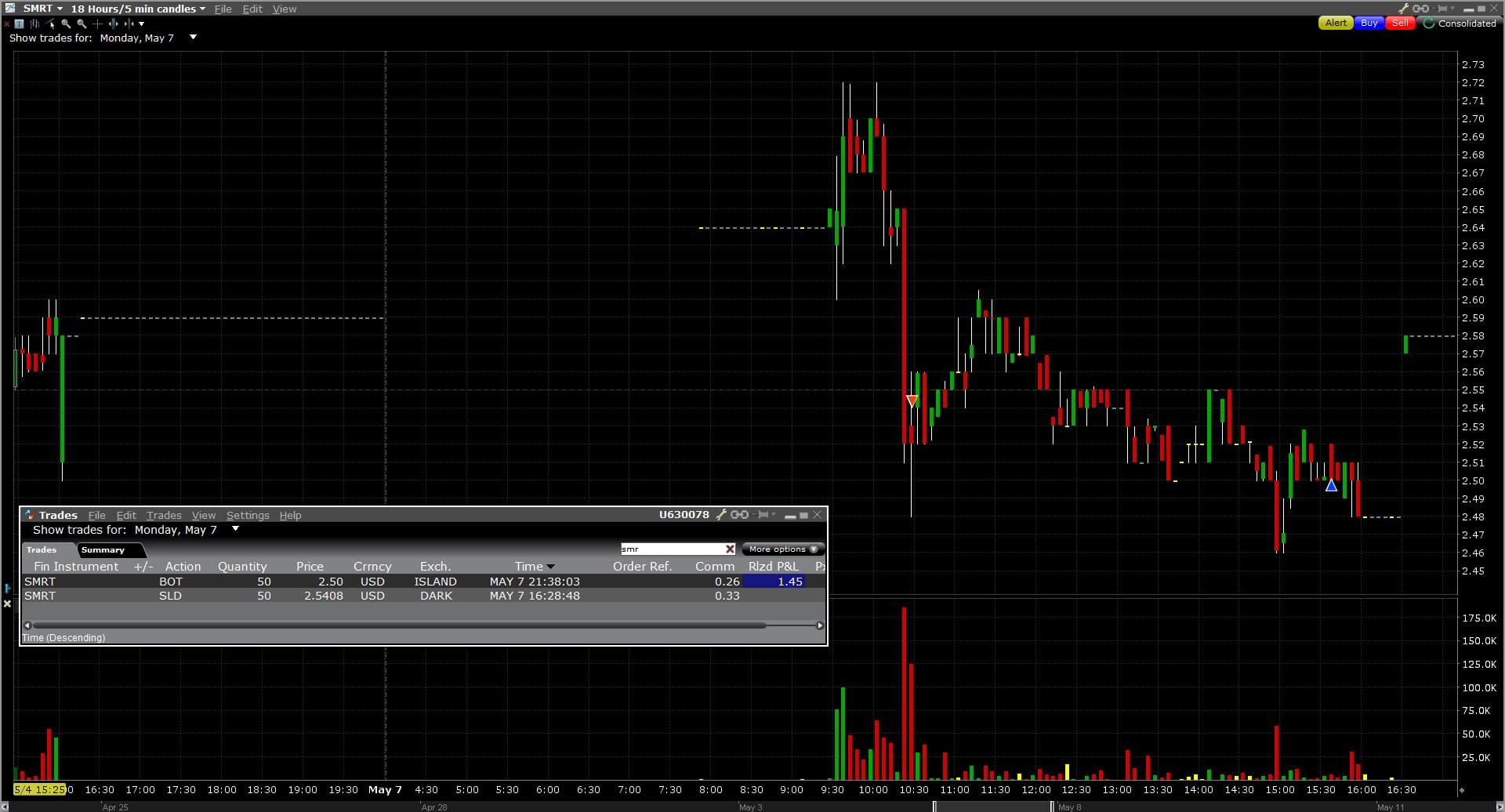1505x812 pixels.
Task: Click the zoom out magnifier icon
Action: (82, 24)
